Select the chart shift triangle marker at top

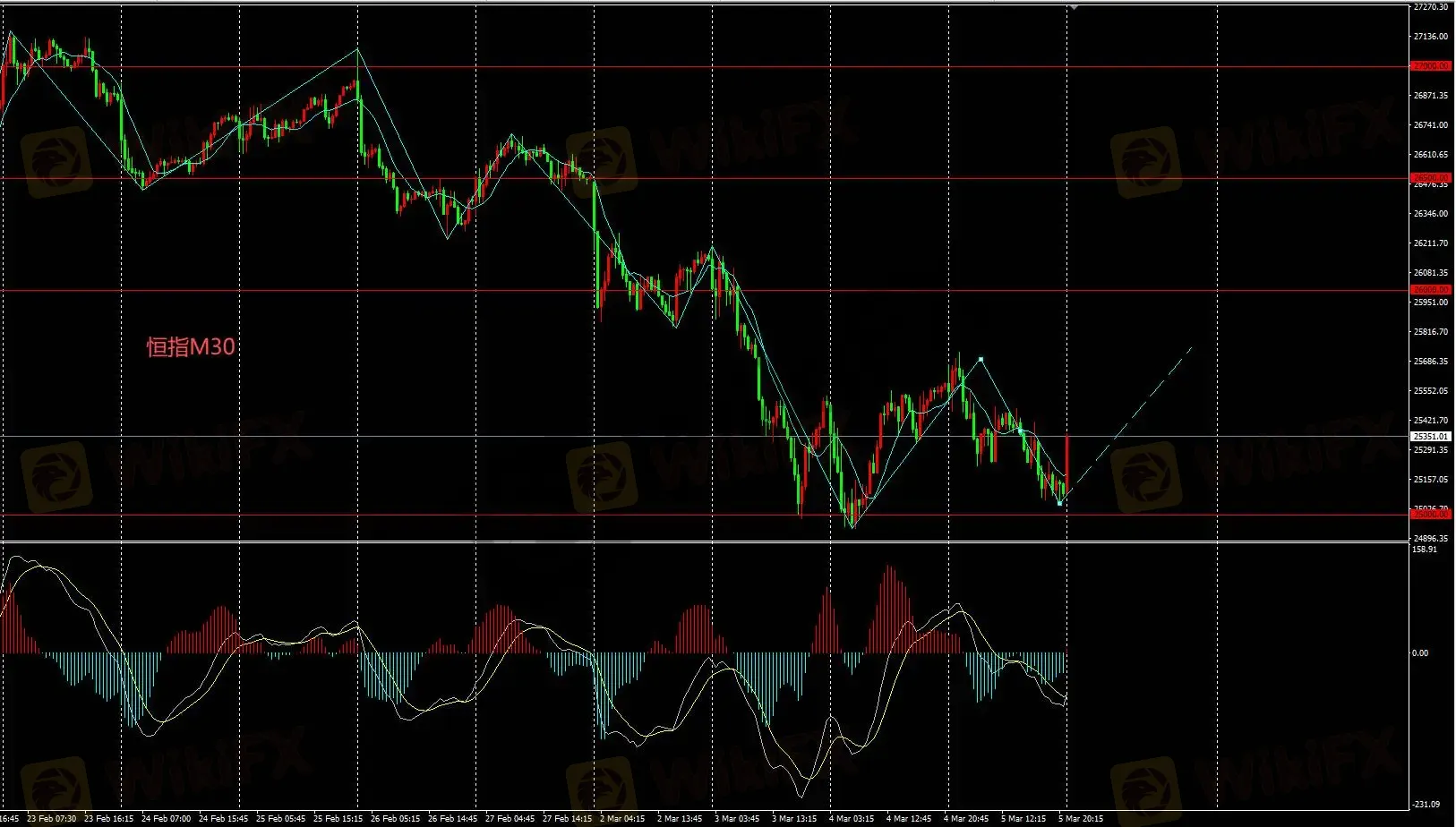[x=1073, y=6]
